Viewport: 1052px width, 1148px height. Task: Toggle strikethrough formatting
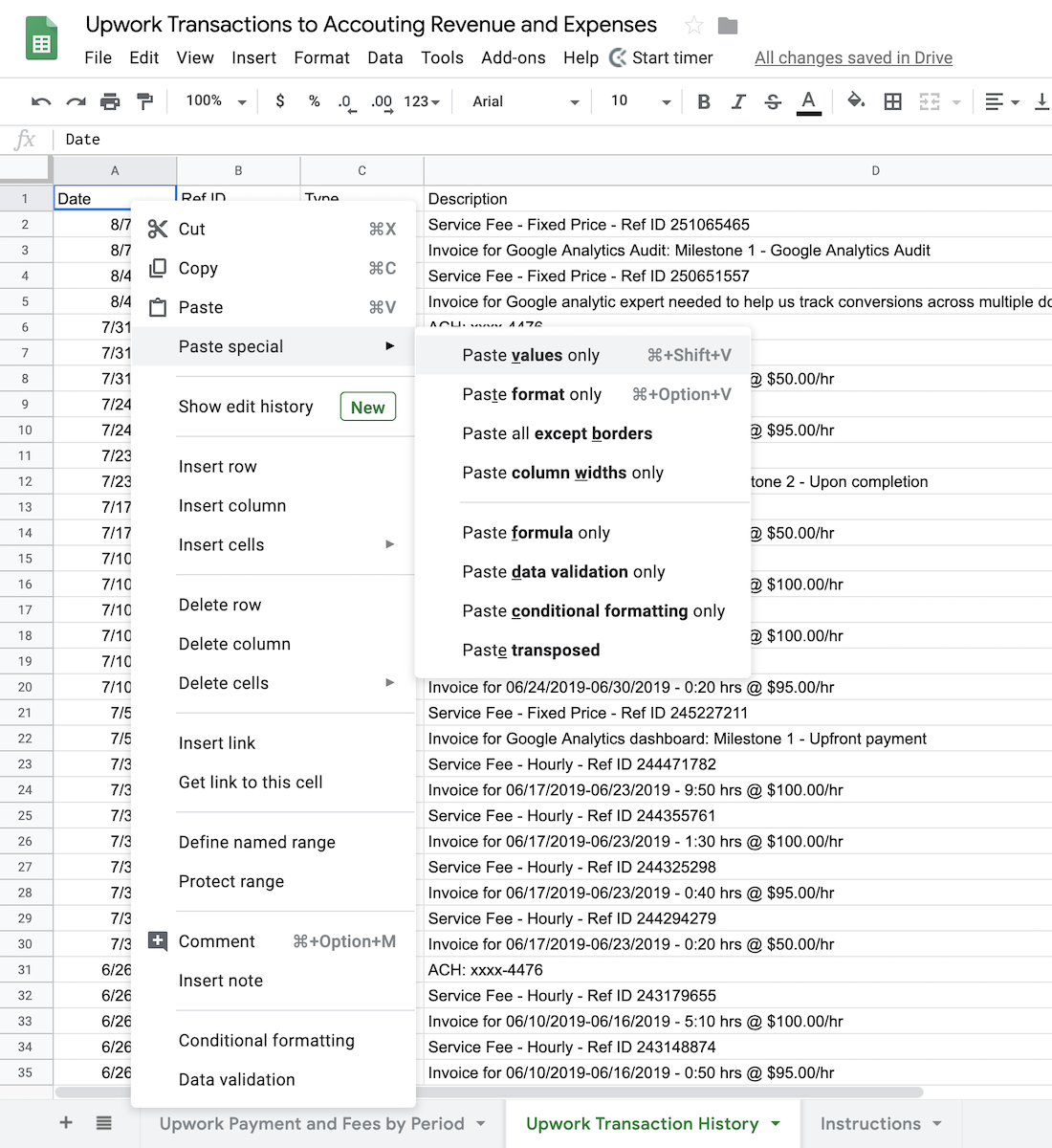(x=773, y=101)
